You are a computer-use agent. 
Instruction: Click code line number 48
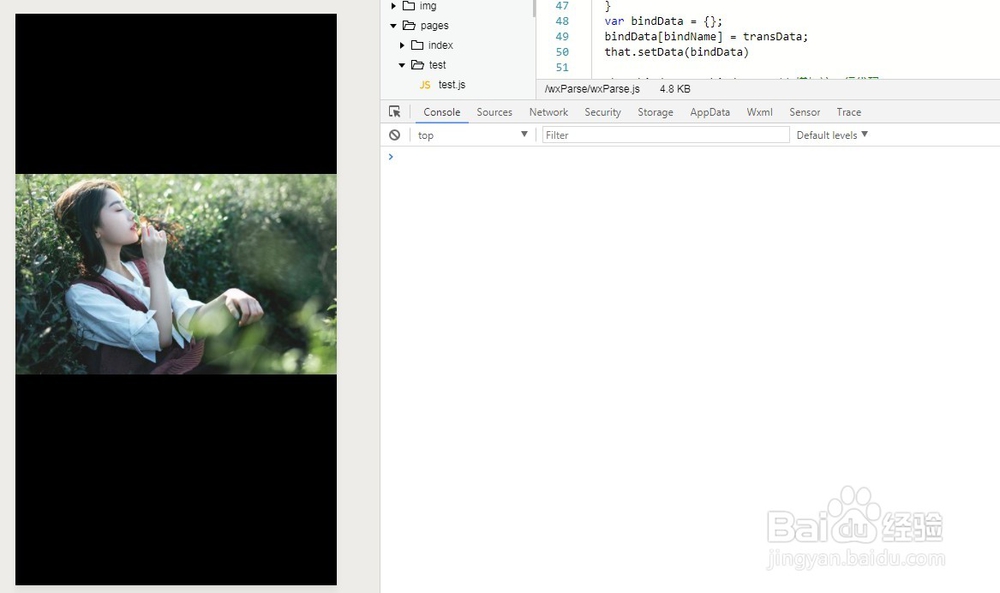(562, 21)
